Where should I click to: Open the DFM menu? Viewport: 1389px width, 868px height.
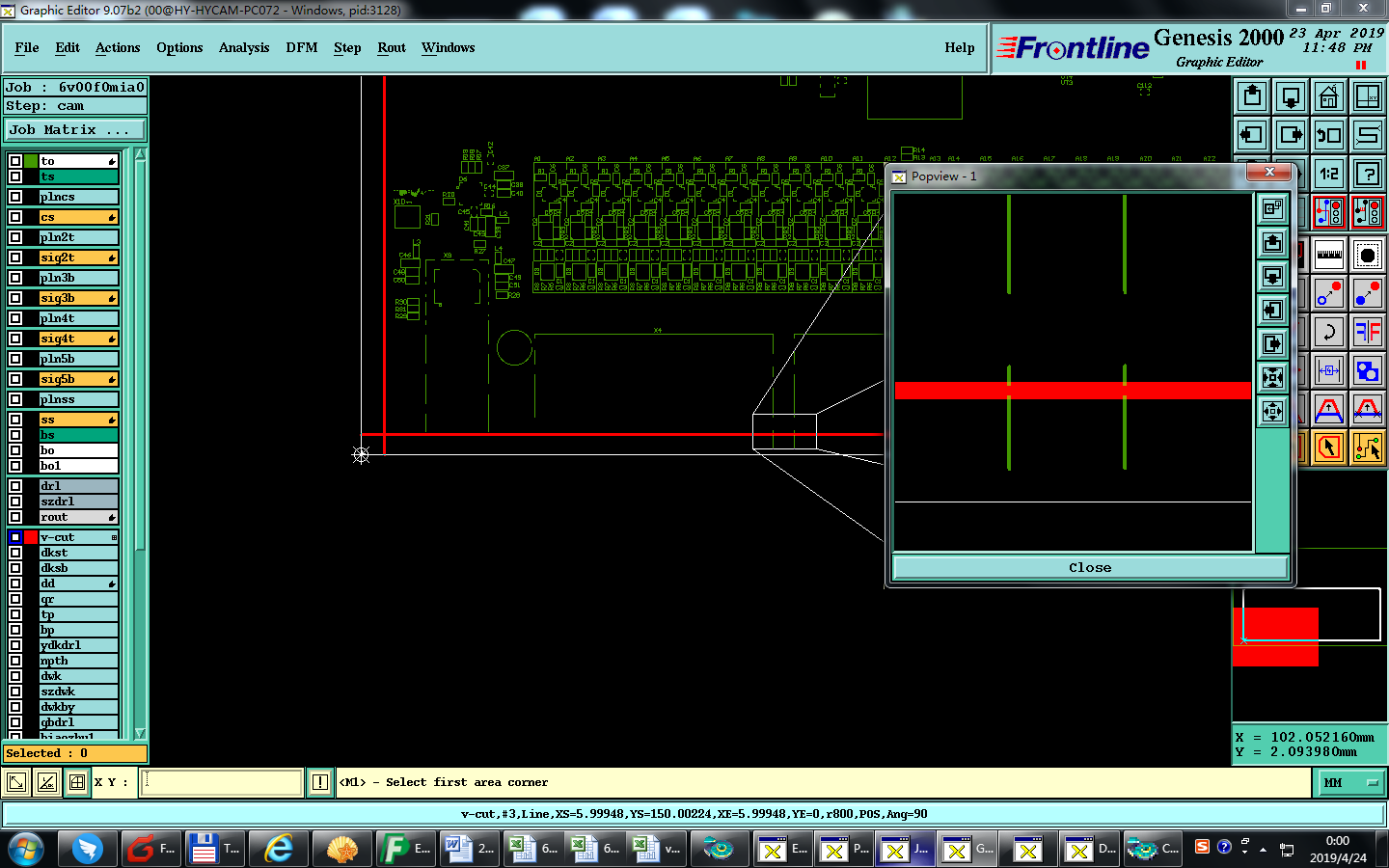pos(302,47)
